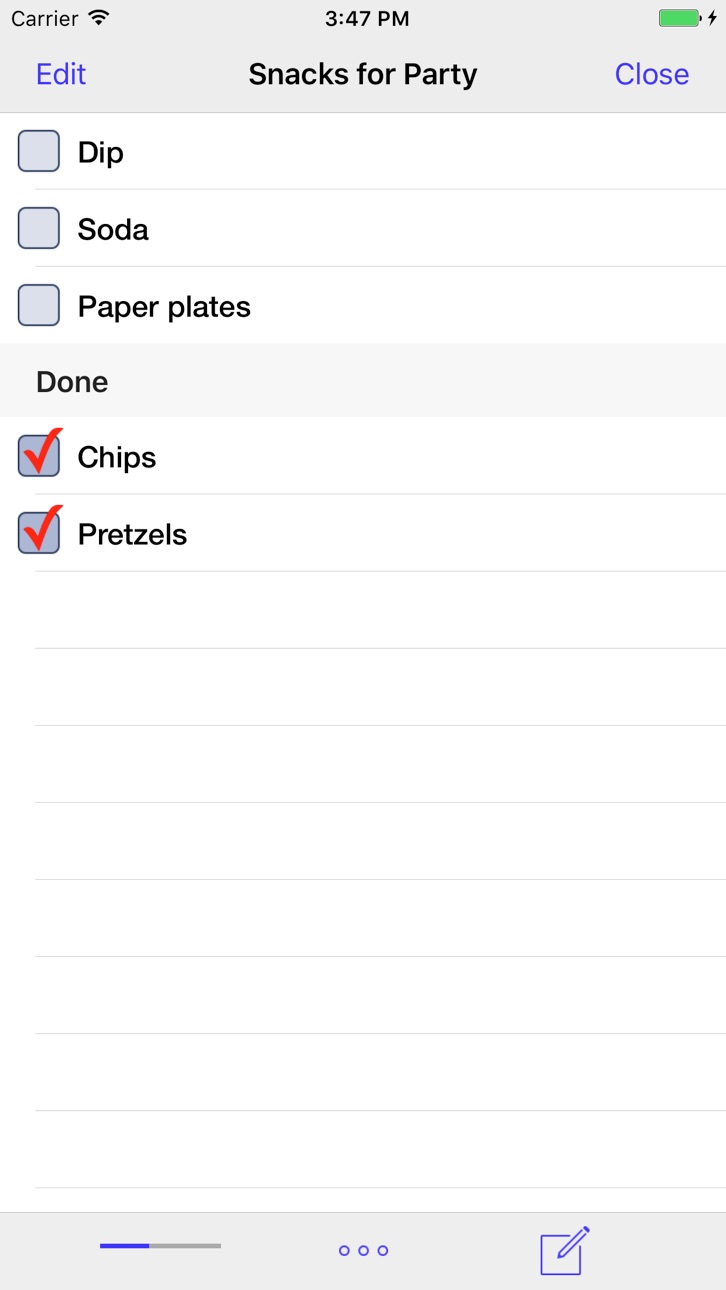The height and width of the screenshot is (1290, 726).
Task: Tap the compose new item pencil icon
Action: tap(565, 1250)
